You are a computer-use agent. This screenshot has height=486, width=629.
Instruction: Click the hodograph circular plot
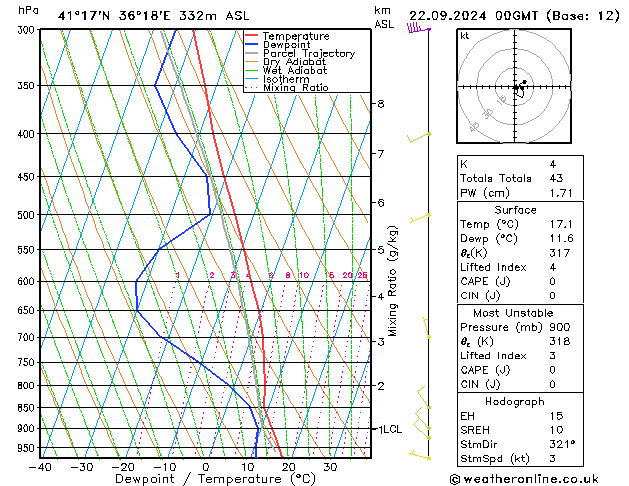514,86
